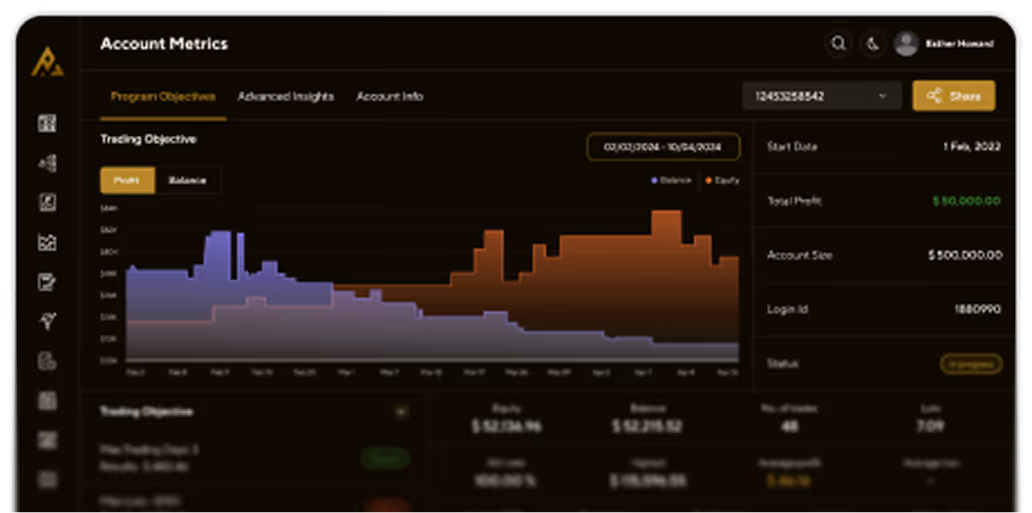Switch the chart to Balance view
1032x513 pixels.
[187, 180]
